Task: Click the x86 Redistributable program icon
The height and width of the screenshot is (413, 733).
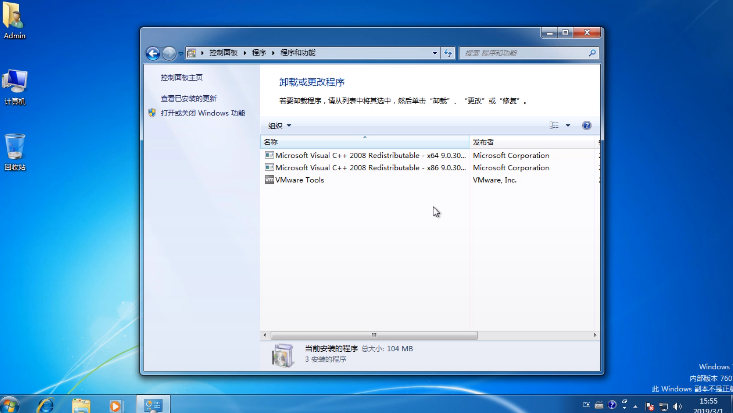Action: point(269,167)
